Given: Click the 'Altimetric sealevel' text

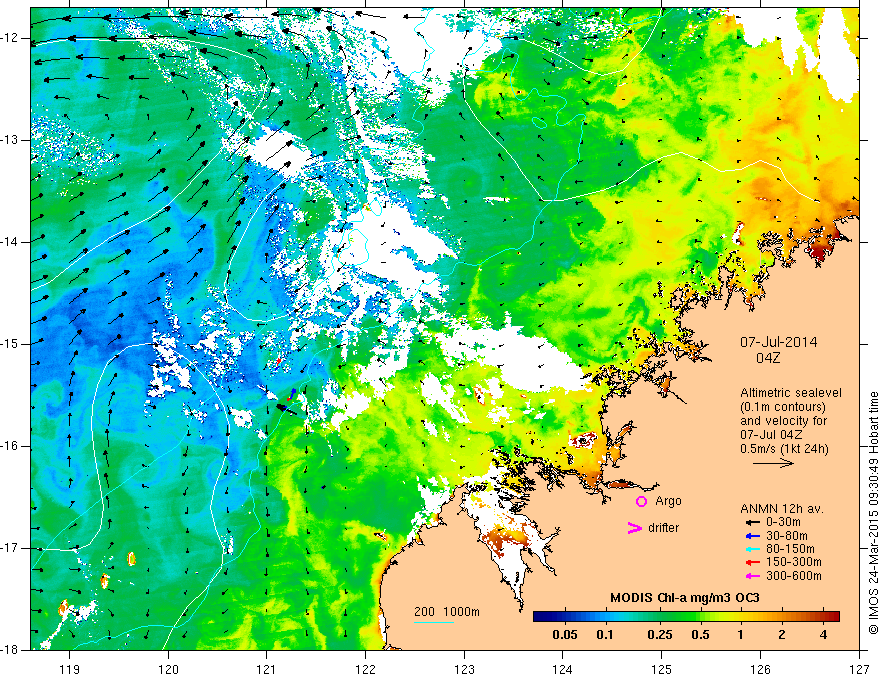Looking at the screenshot, I should tap(791, 393).
